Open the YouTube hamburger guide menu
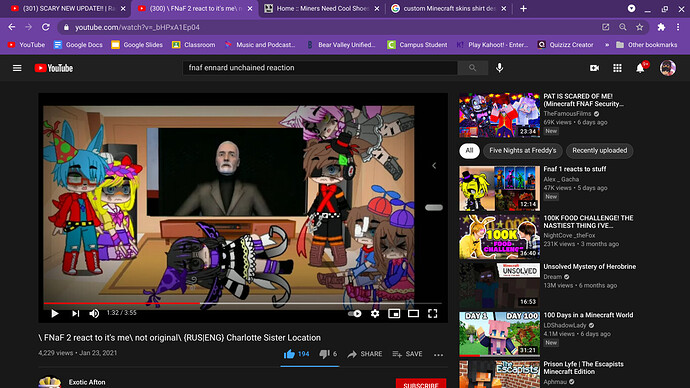This screenshot has width=690, height=388. (x=17, y=68)
